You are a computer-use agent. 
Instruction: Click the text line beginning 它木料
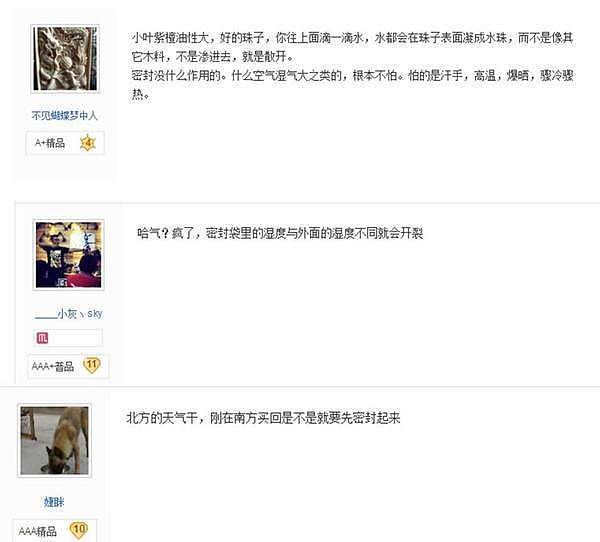point(213,57)
